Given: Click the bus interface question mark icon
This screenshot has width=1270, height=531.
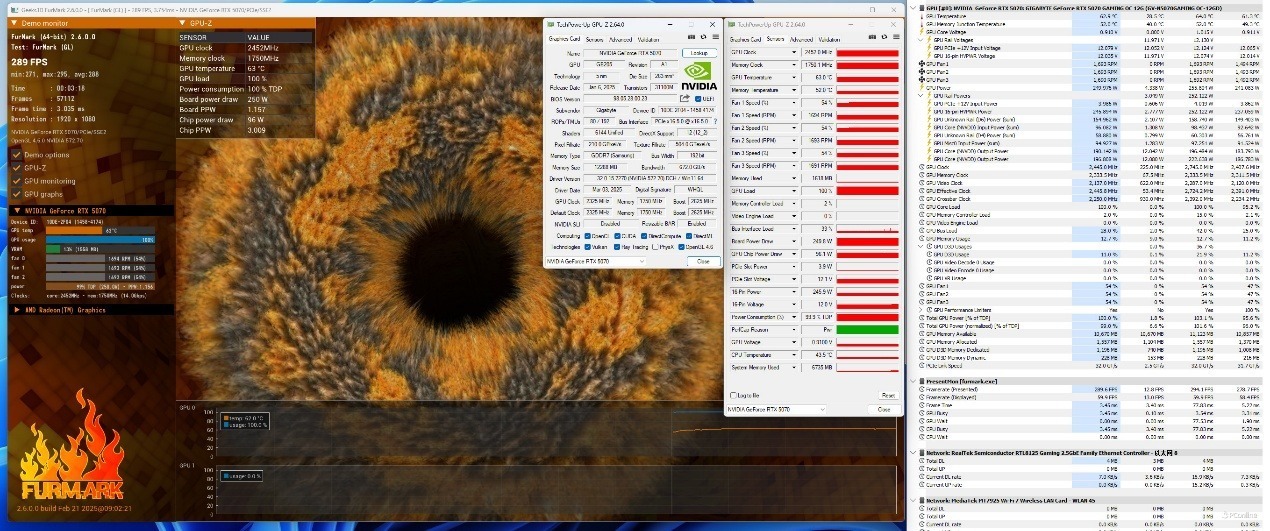Looking at the screenshot, I should pyautogui.click(x=713, y=120).
